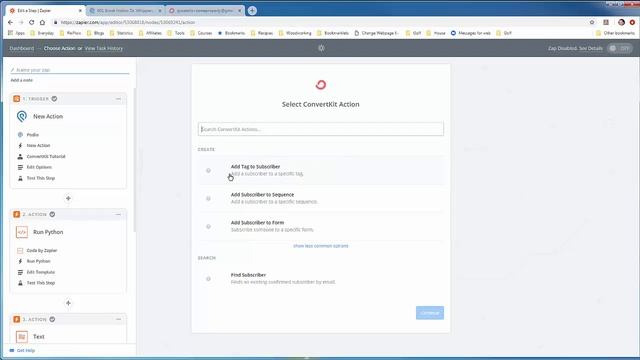
Task: Open View Task History link
Action: coord(104,48)
